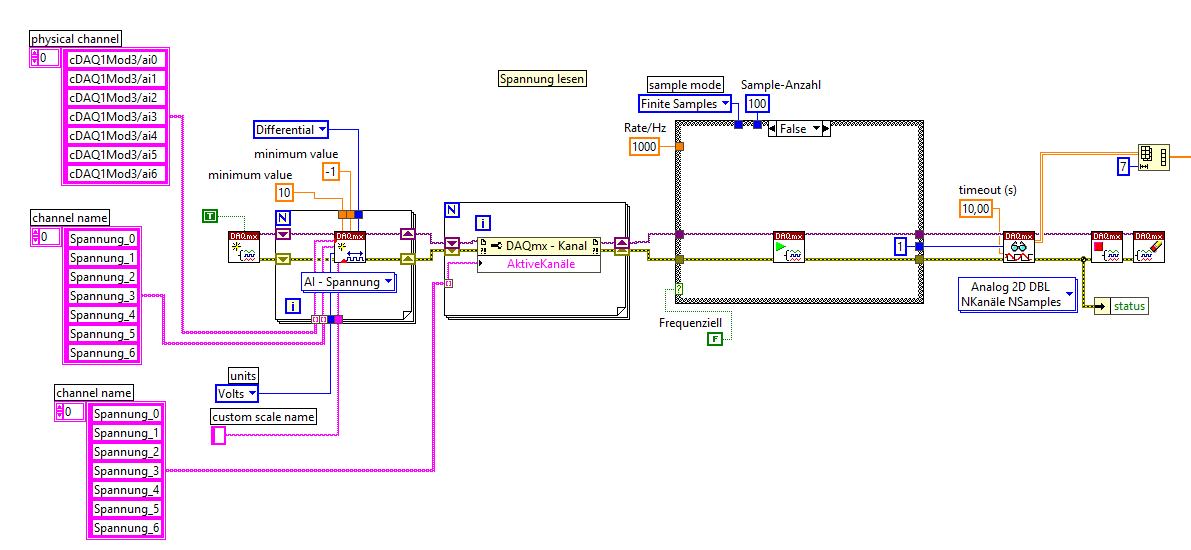This screenshot has height=550, width=1191.
Task: Show the previous case with the left arrow
Action: [x=774, y=129]
